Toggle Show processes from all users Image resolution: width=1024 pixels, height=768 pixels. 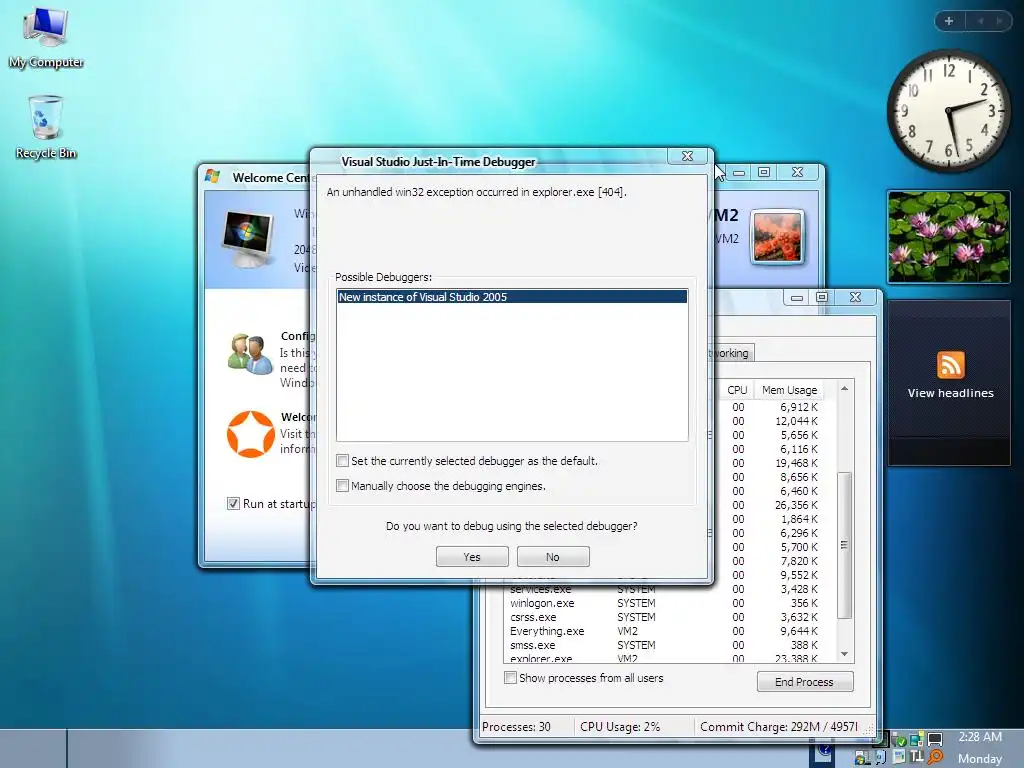[x=510, y=677]
